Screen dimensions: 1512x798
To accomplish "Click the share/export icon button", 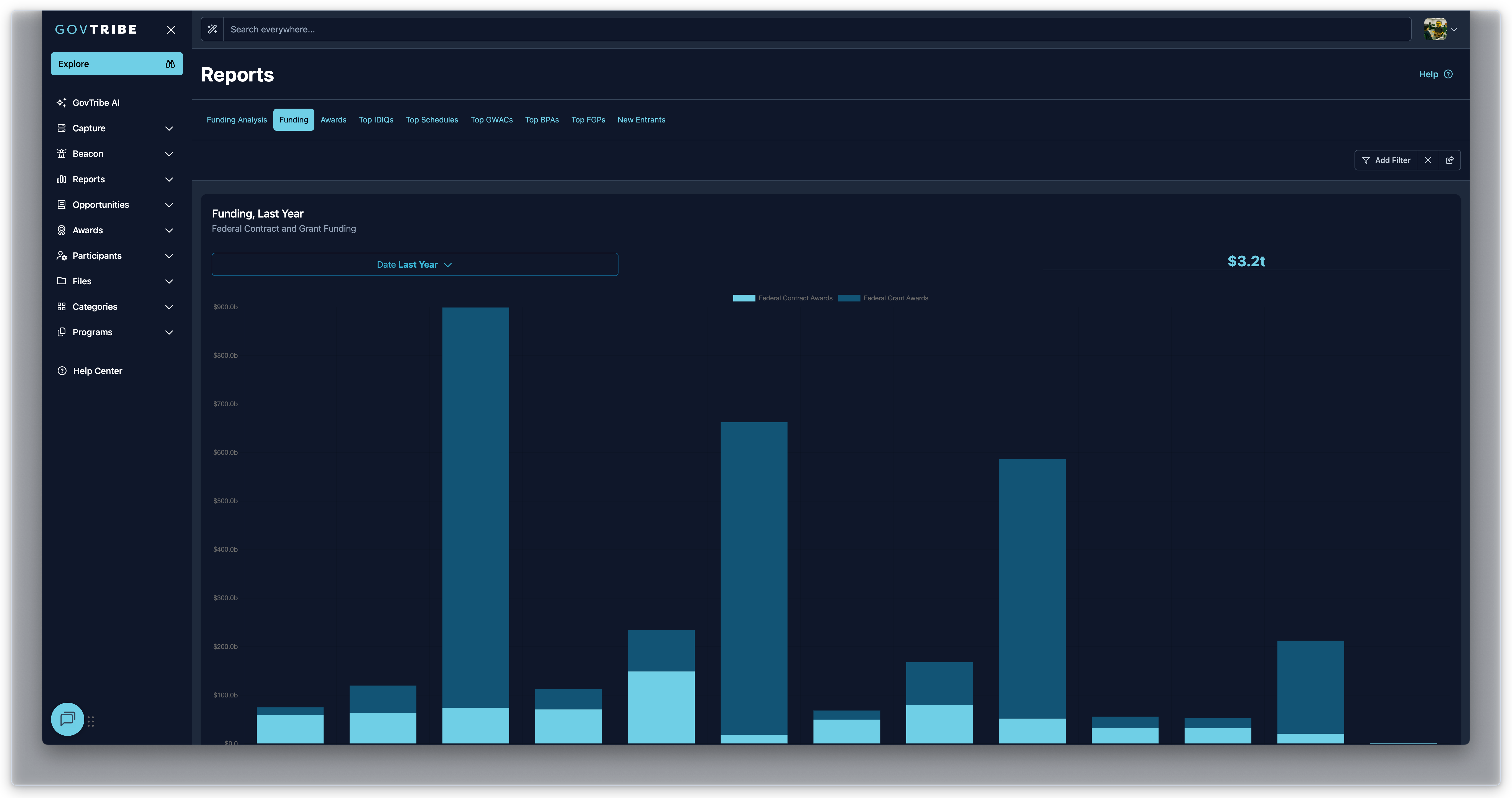I will pyautogui.click(x=1450, y=160).
